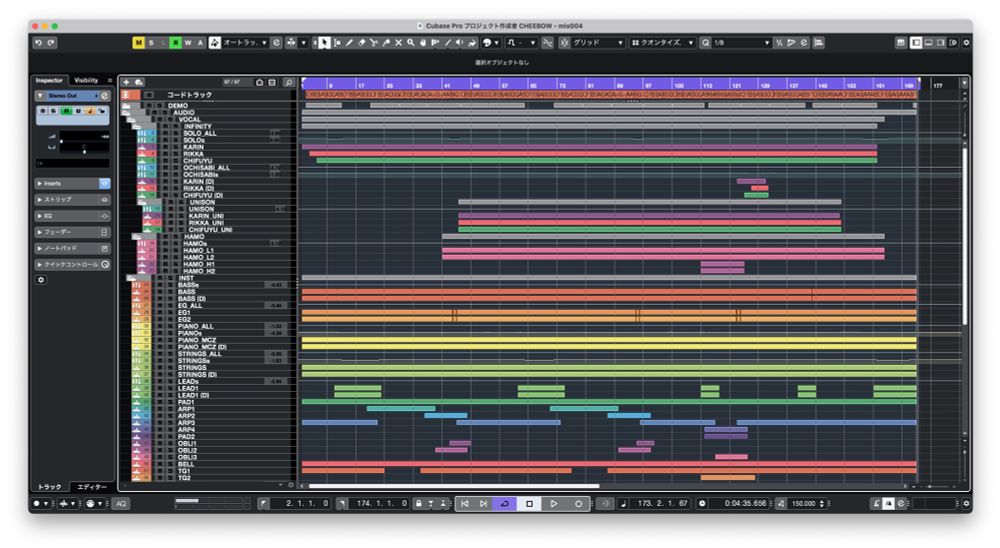The image size is (1000, 548).
Task: Select the Zoom magnifier tool
Action: (x=411, y=43)
